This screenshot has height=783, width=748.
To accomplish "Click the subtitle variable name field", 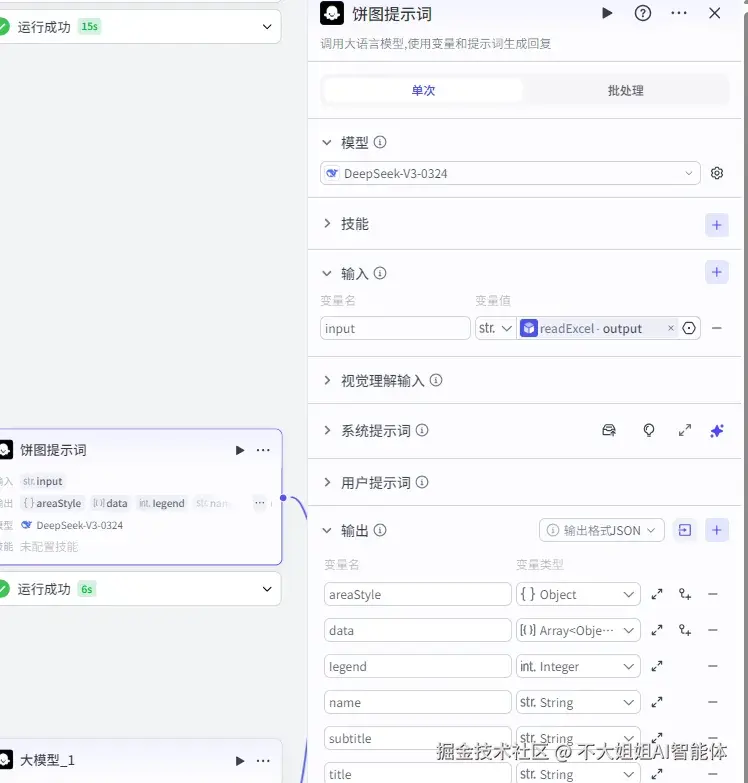I will tap(417, 738).
